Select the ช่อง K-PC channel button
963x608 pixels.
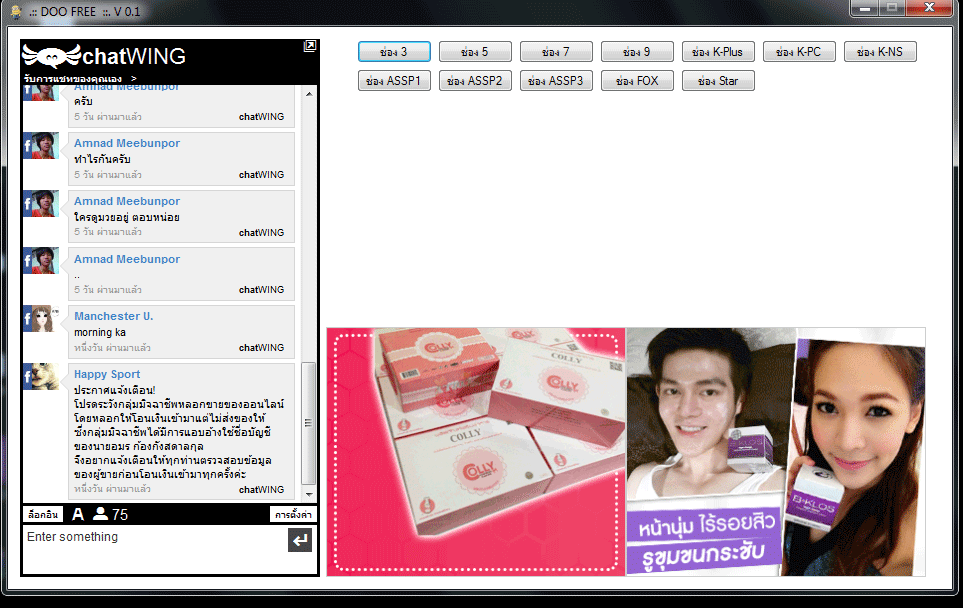click(x=800, y=52)
